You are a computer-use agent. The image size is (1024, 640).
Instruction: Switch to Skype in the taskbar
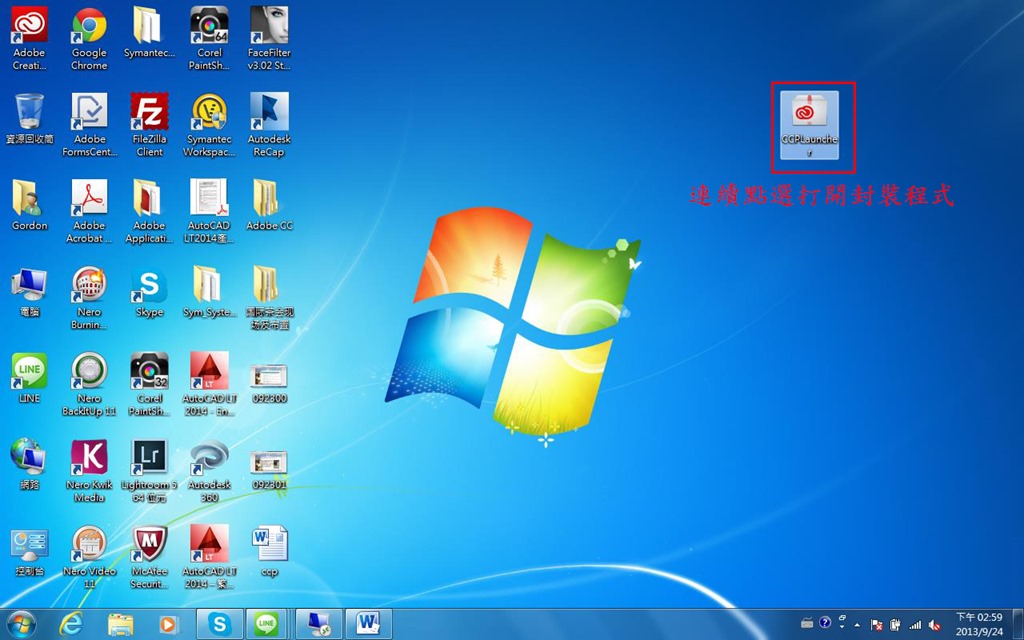pyautogui.click(x=219, y=624)
